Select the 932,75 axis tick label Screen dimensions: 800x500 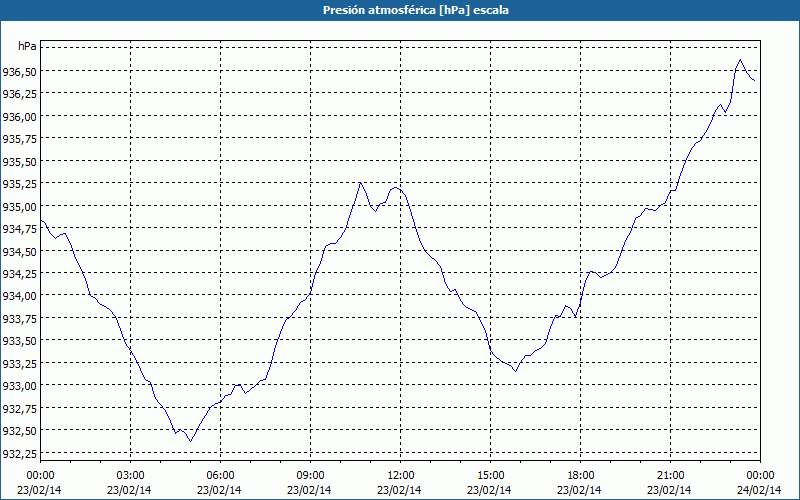click(19, 409)
